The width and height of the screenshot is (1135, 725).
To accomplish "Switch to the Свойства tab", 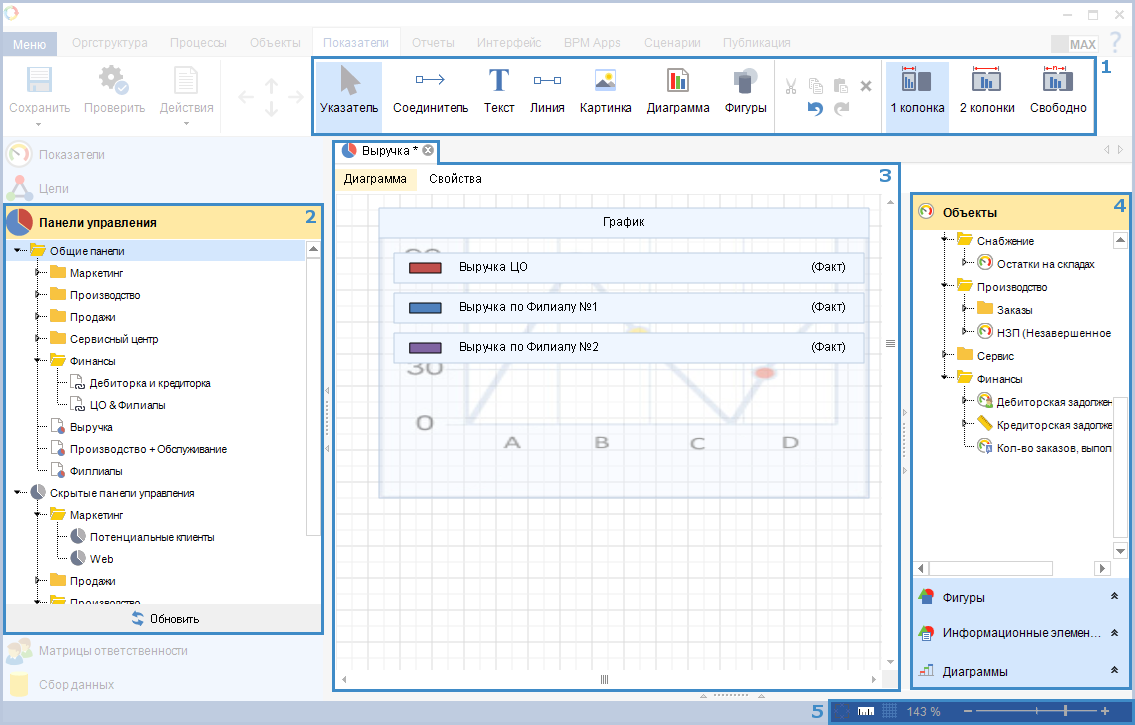I will (x=455, y=179).
